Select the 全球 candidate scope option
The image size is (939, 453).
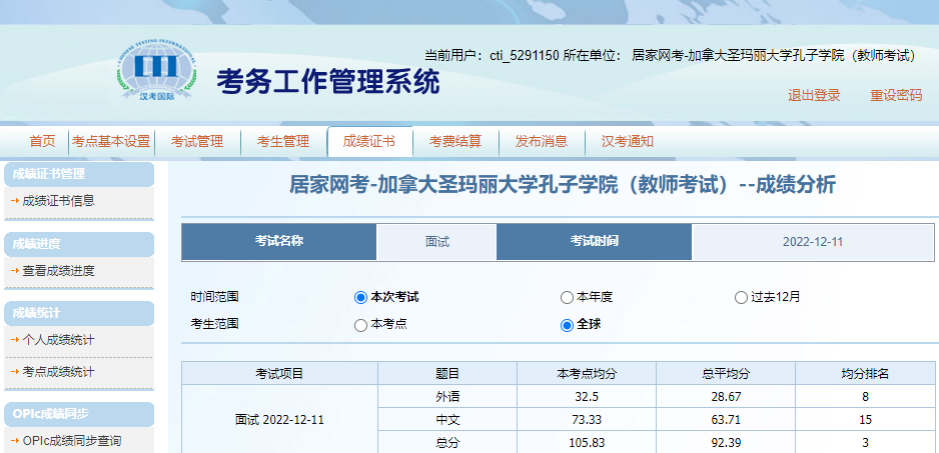[x=567, y=324]
